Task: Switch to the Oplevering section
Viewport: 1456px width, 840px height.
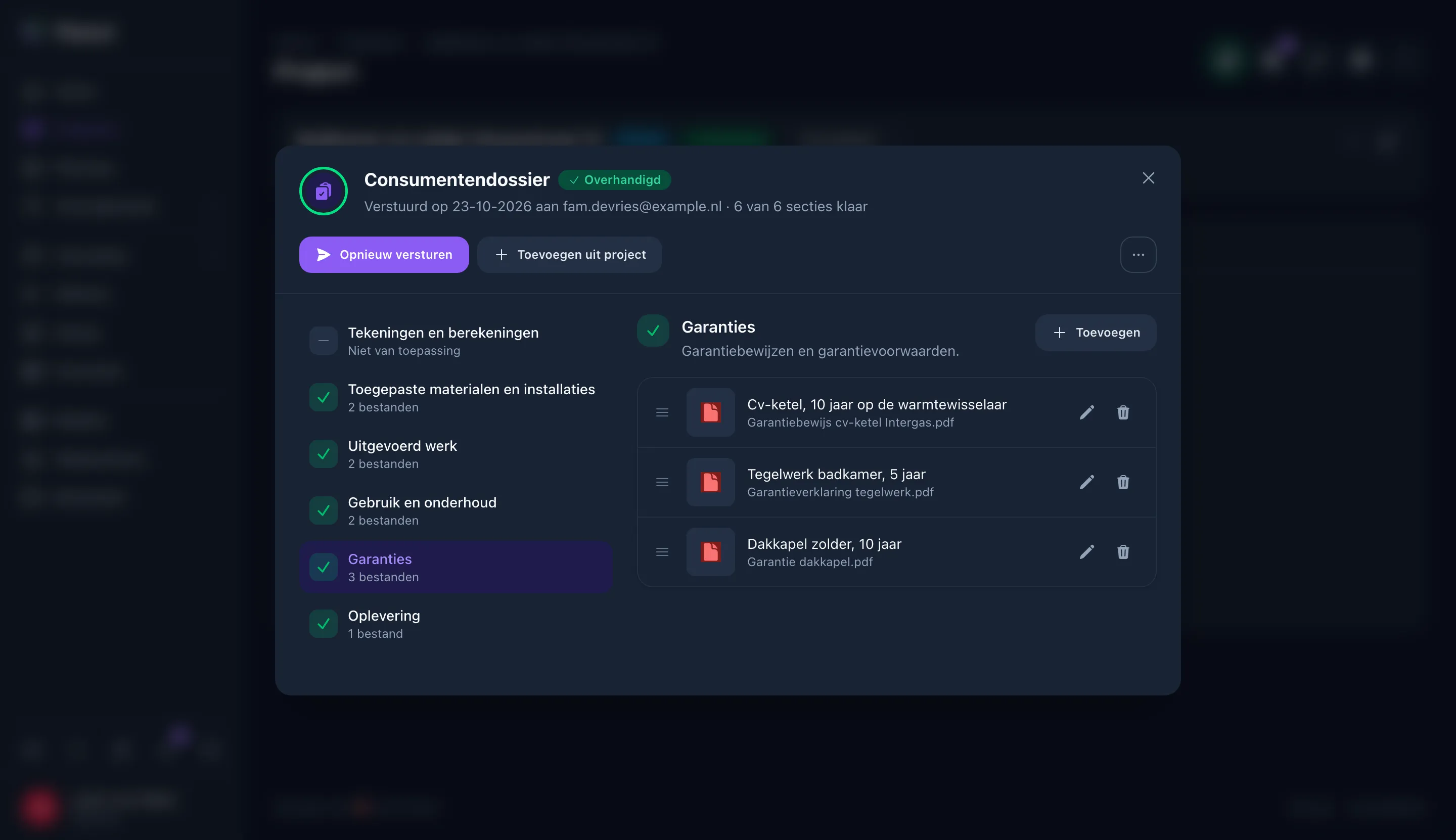Action: (456, 624)
